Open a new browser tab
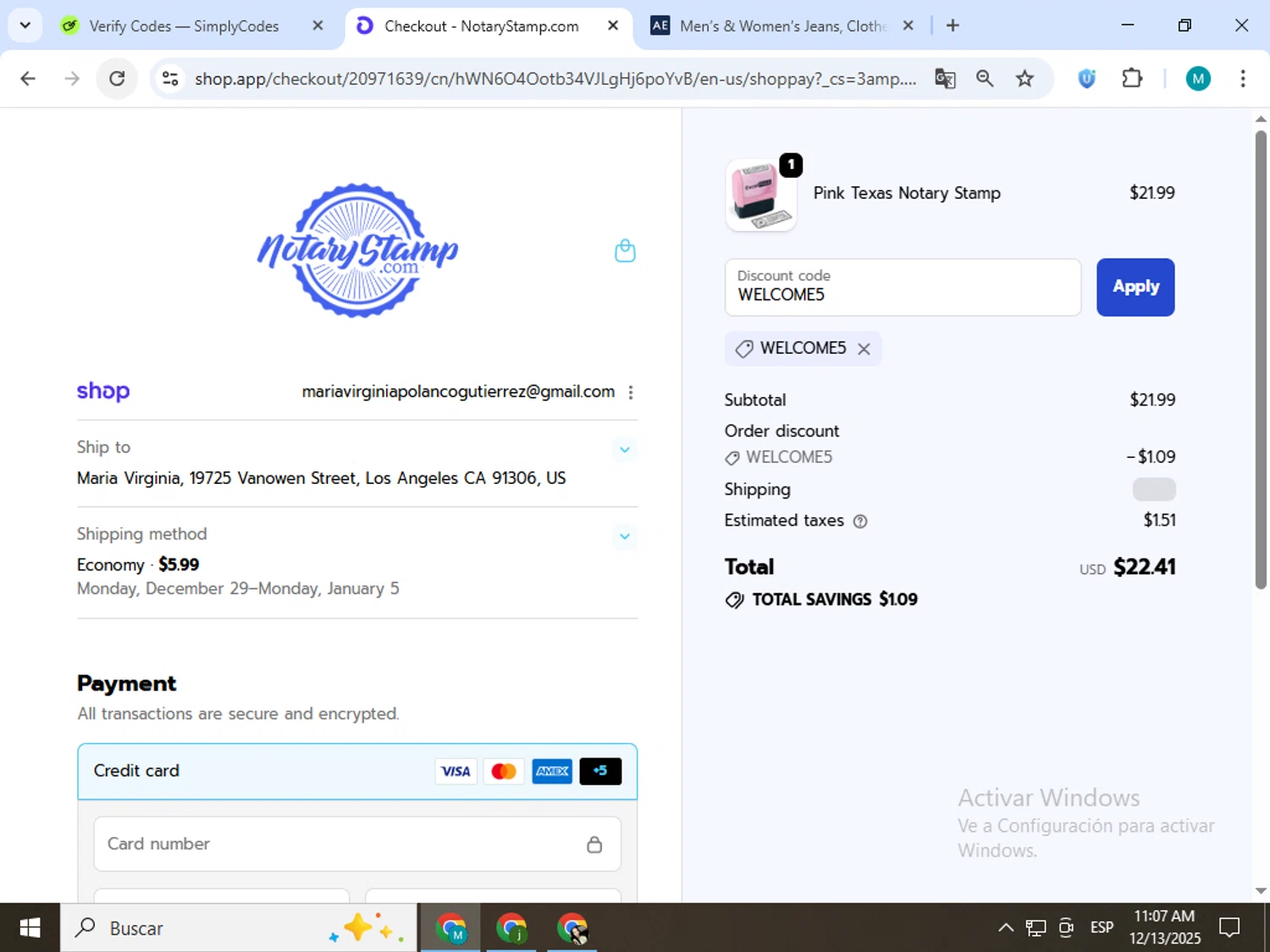1270x952 pixels. (952, 25)
